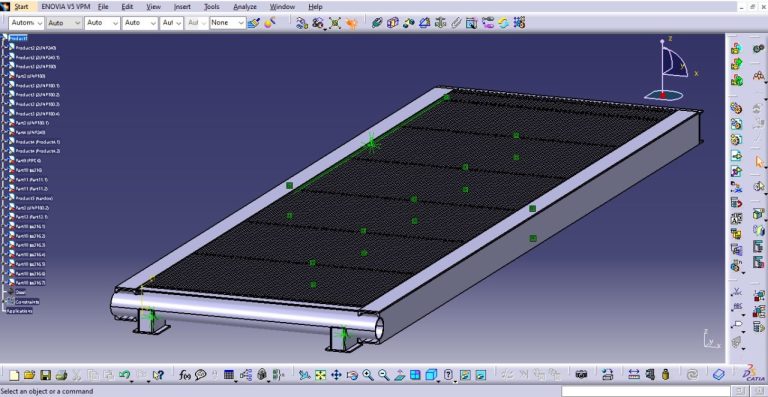Image resolution: width=768 pixels, height=397 pixels.
Task: Open the Insert menu
Action: pyautogui.click(x=182, y=7)
